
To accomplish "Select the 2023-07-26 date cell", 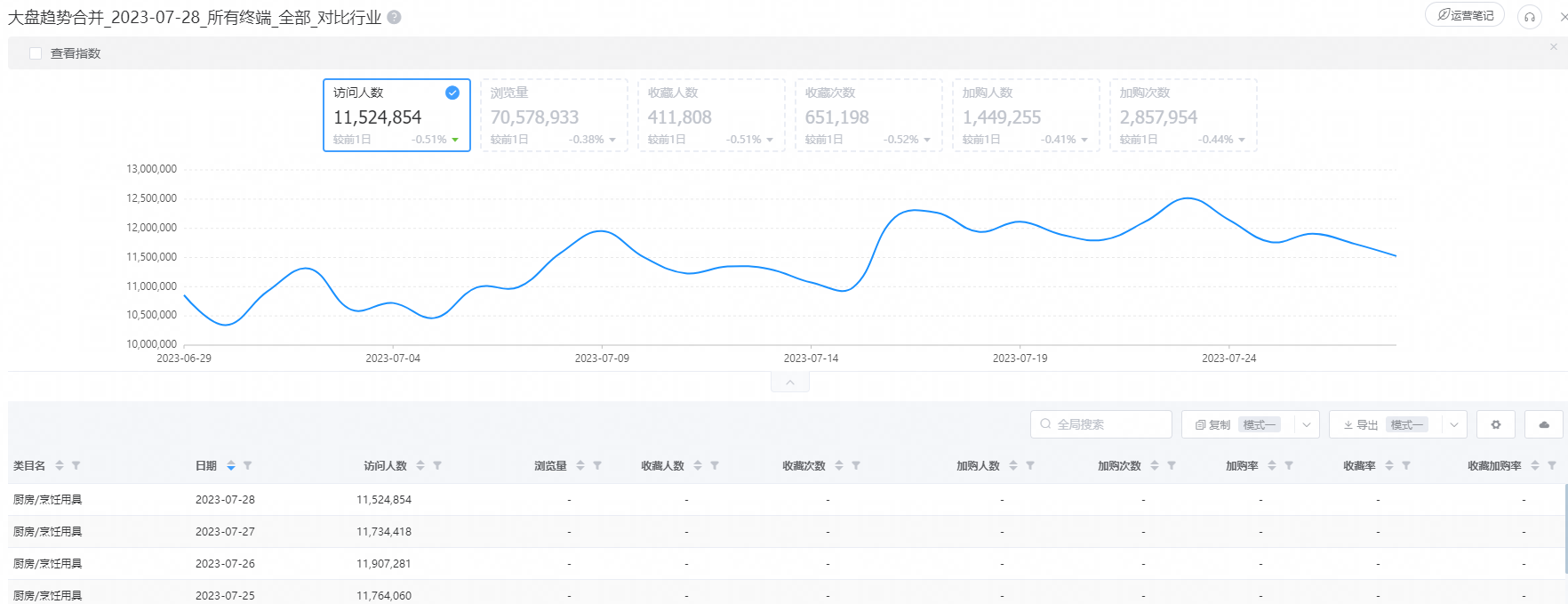I will click(x=225, y=564).
